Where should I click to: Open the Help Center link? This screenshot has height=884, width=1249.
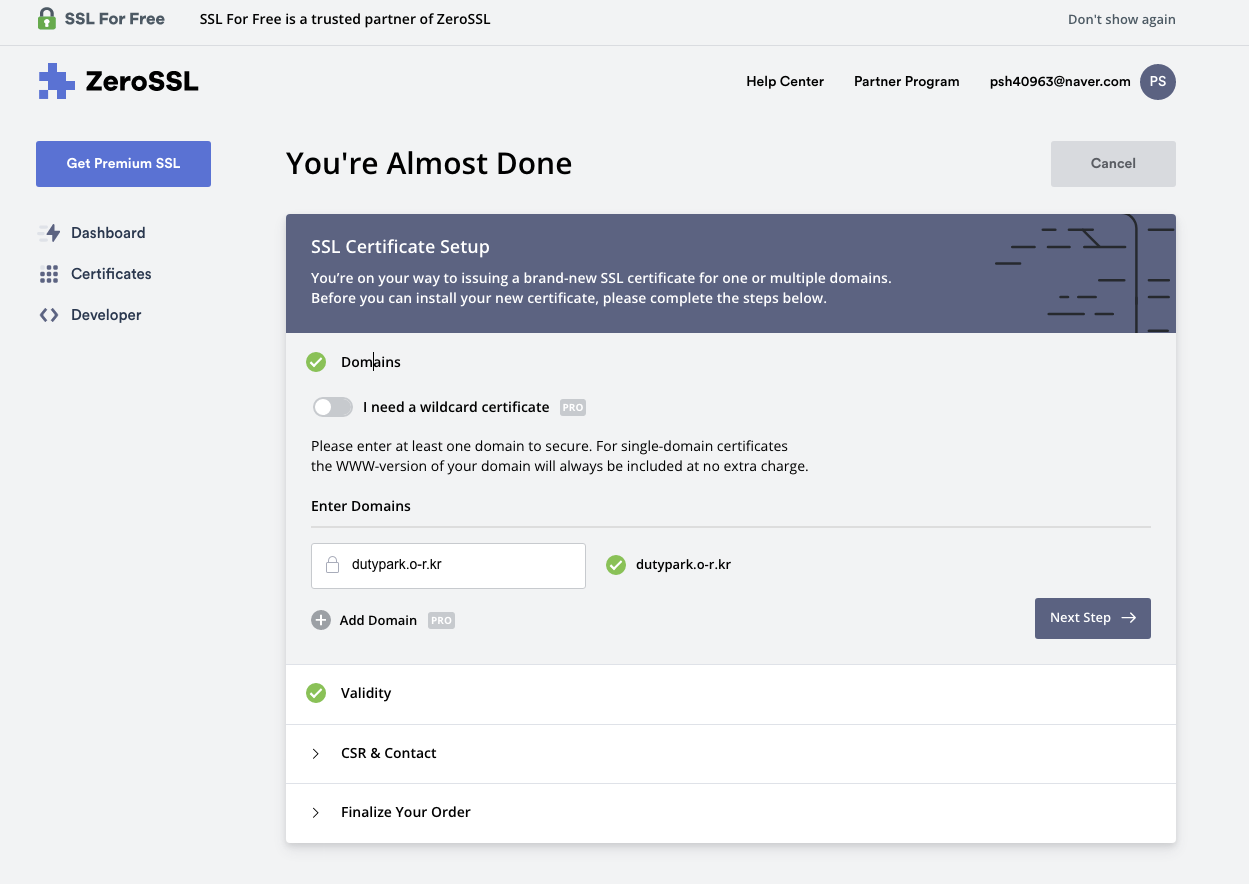785,82
